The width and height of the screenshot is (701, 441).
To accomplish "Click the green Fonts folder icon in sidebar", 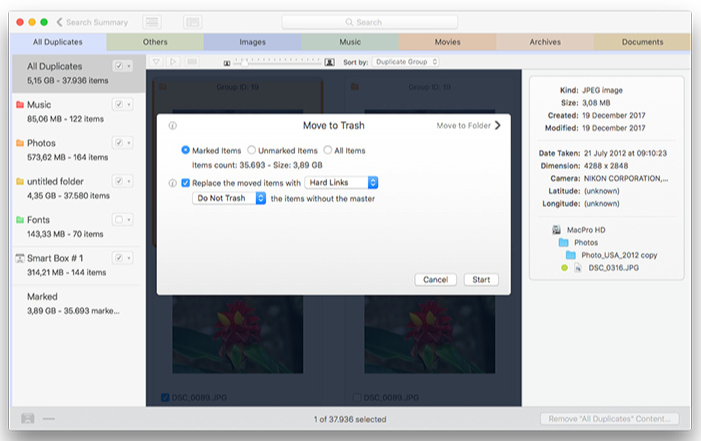I will (x=20, y=219).
